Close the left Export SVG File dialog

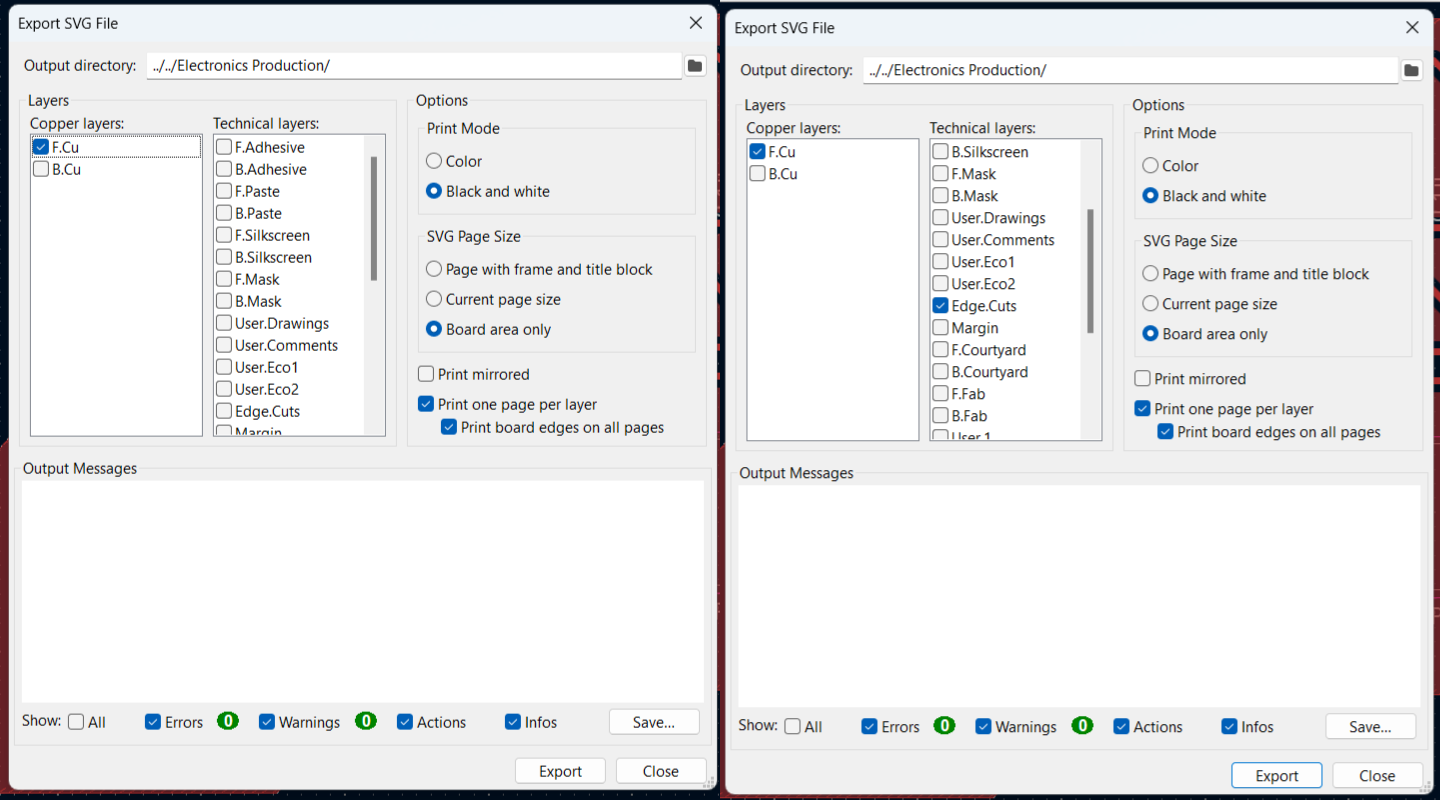point(696,23)
